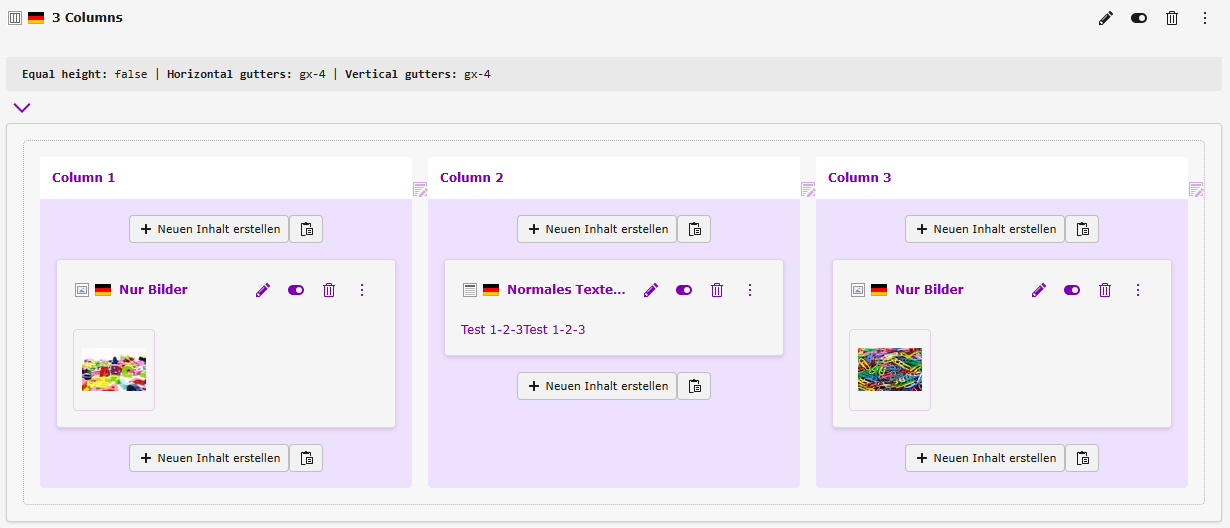This screenshot has height=528, width=1230.
Task: Toggle visibility of Nur Bilder in Column 1
Action: (x=296, y=290)
